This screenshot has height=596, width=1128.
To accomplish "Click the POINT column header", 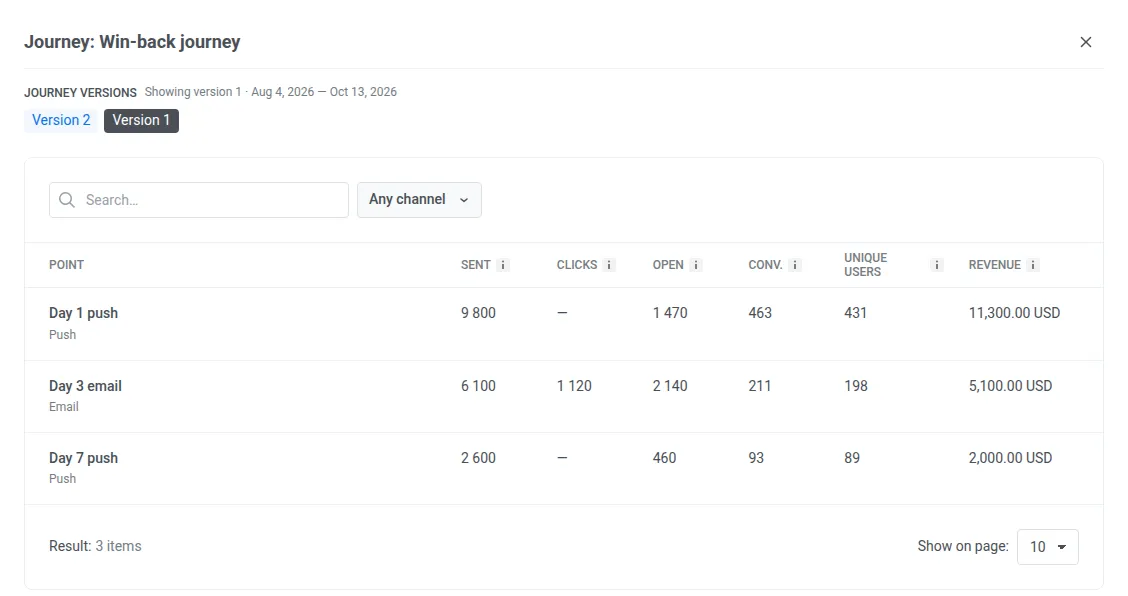I will [66, 265].
